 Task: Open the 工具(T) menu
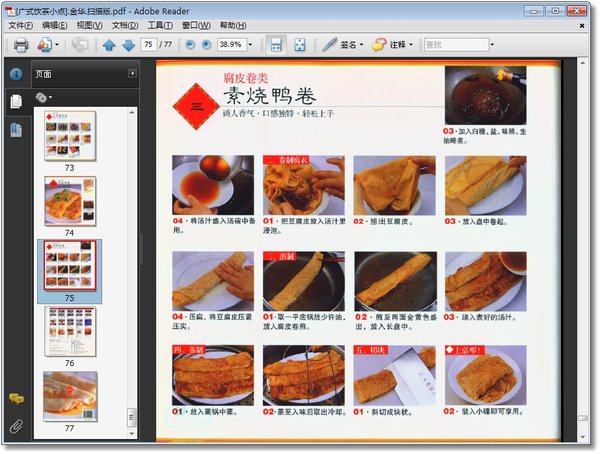point(160,25)
